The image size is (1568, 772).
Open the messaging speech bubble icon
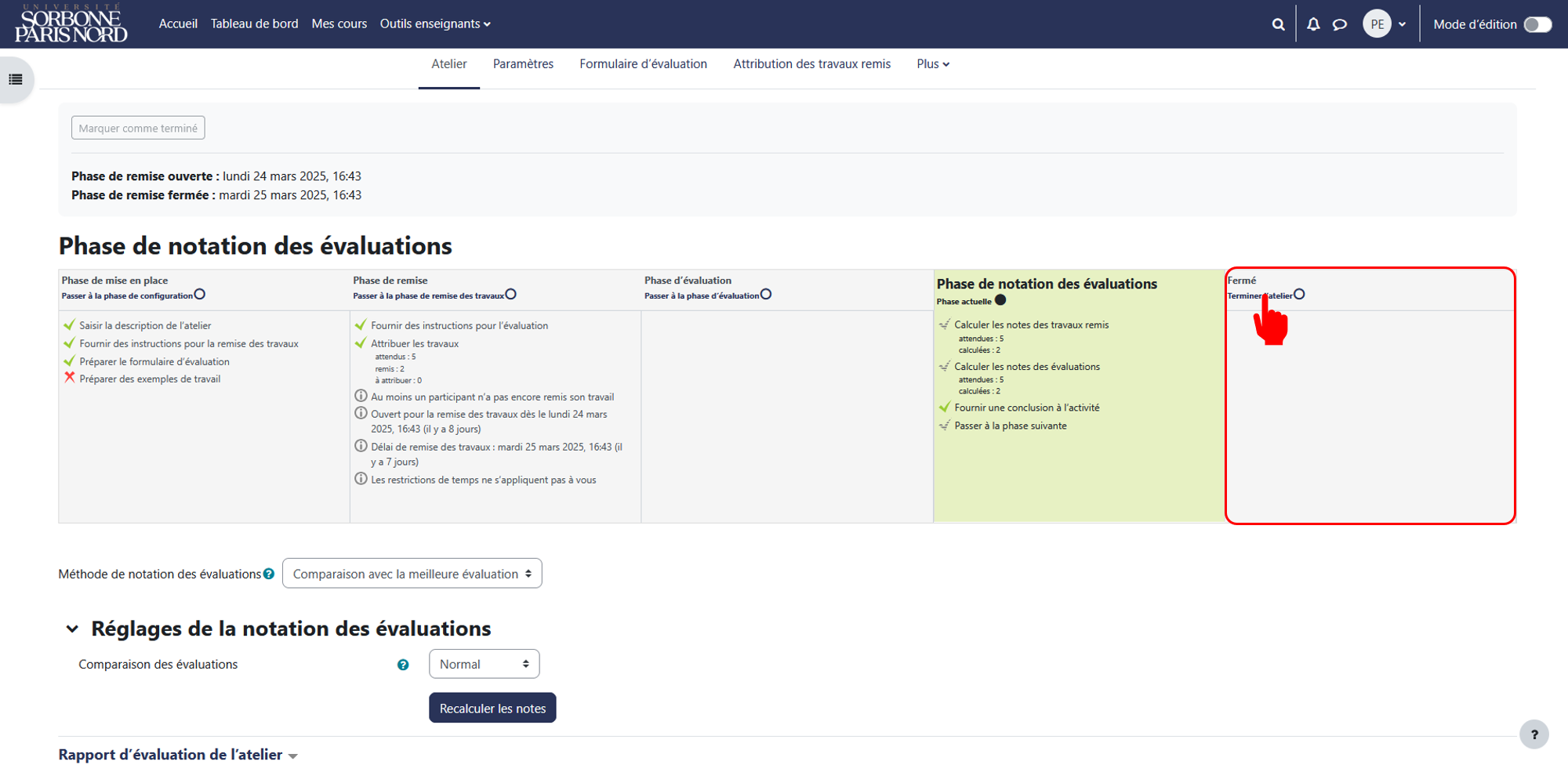(1340, 24)
